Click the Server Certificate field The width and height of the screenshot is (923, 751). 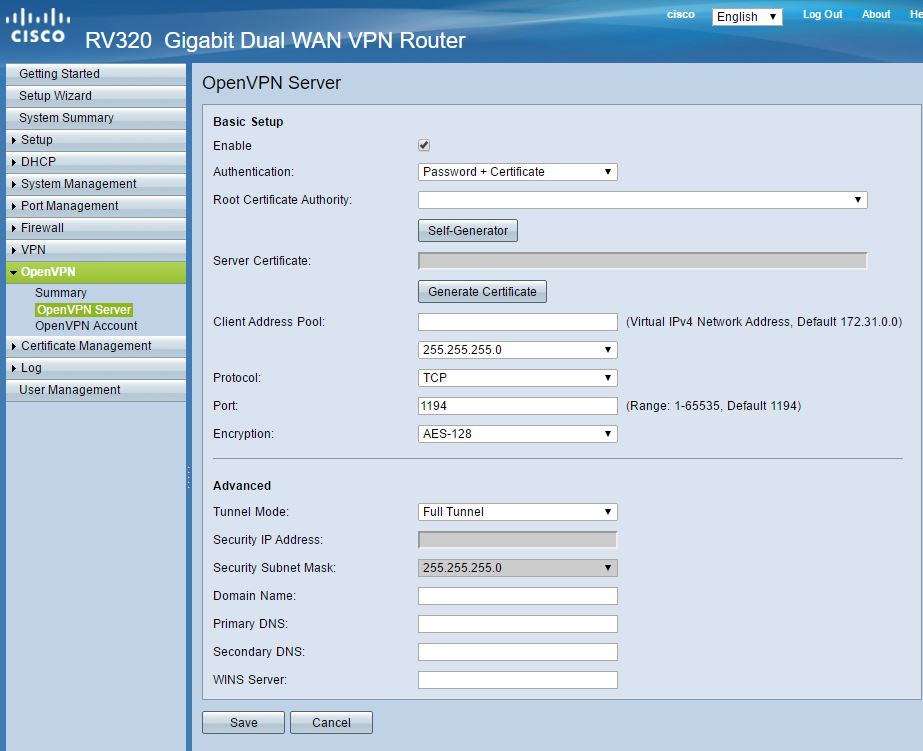click(x=642, y=261)
